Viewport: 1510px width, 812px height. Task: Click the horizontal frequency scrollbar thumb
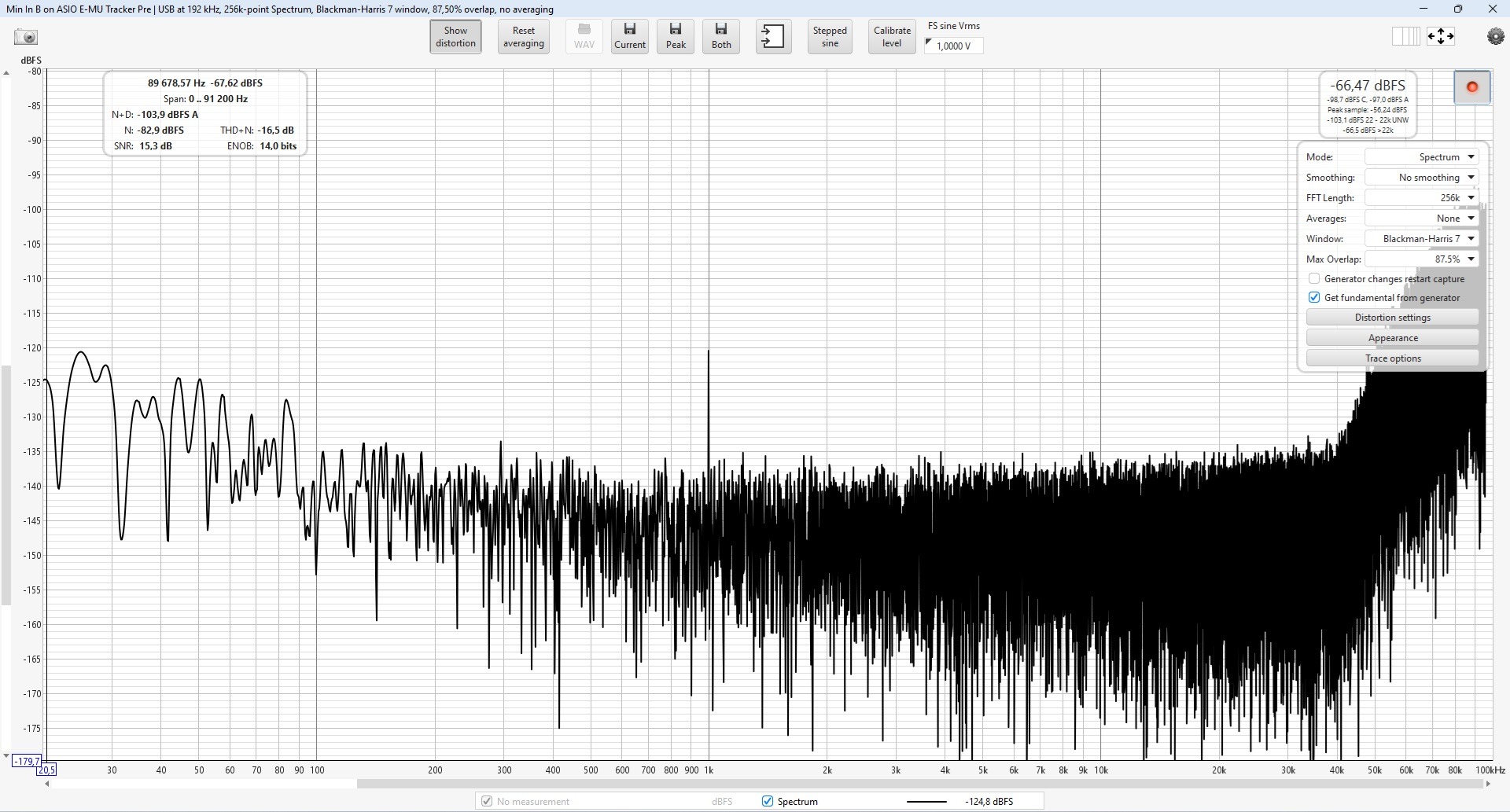919,784
